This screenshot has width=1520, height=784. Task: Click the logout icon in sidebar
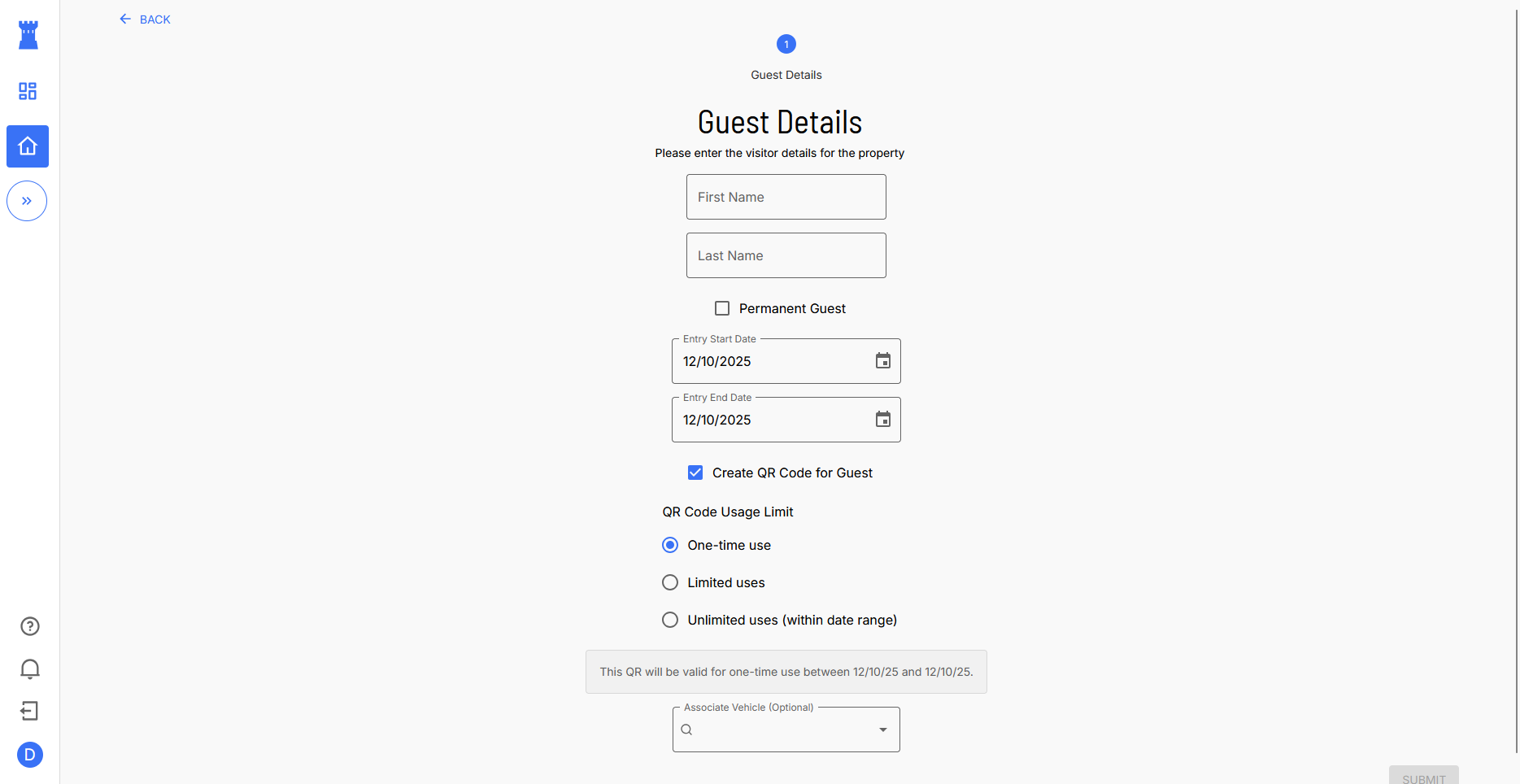[30, 712]
